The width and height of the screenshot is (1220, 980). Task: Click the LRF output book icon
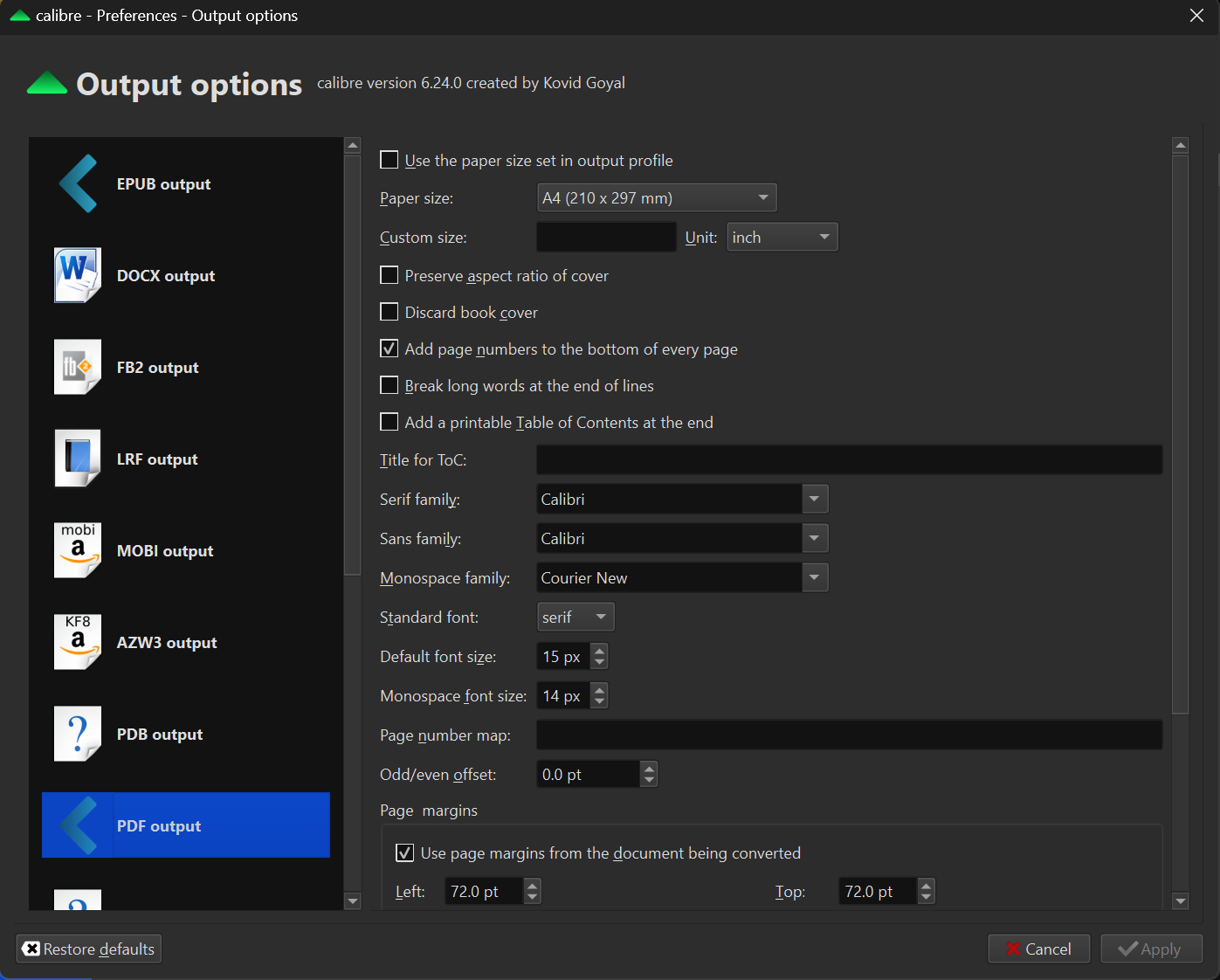coord(78,459)
